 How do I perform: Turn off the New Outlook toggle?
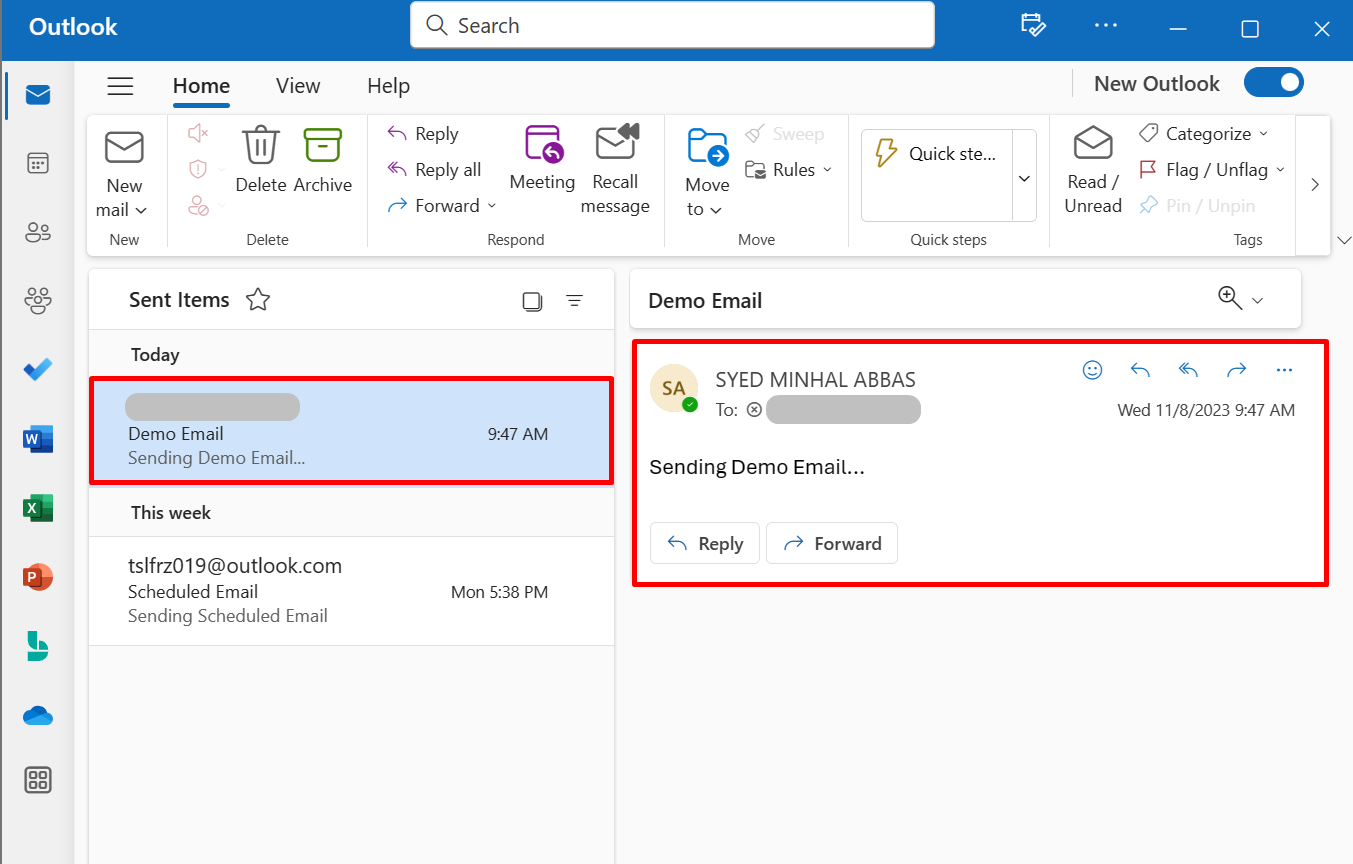pyautogui.click(x=1273, y=83)
